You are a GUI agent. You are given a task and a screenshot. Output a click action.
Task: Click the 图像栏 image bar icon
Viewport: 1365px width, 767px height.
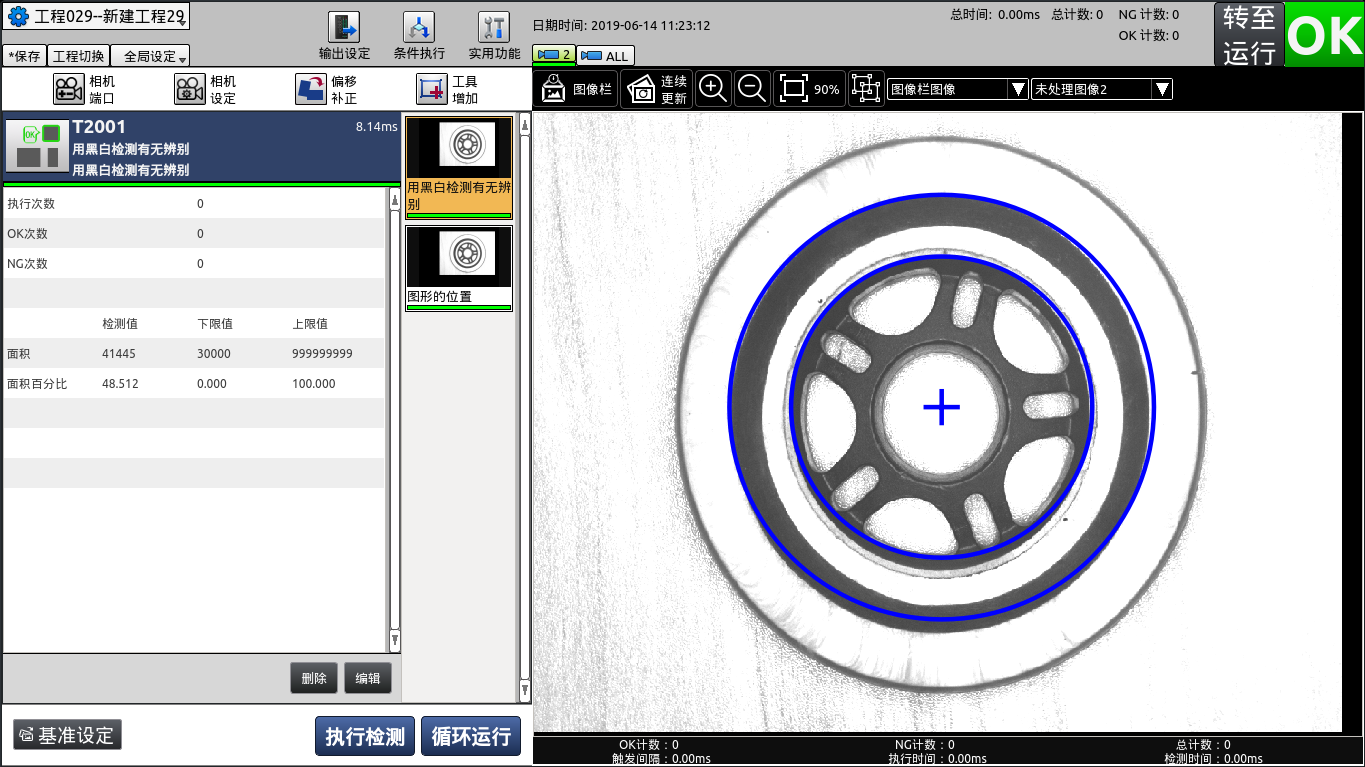pos(576,89)
